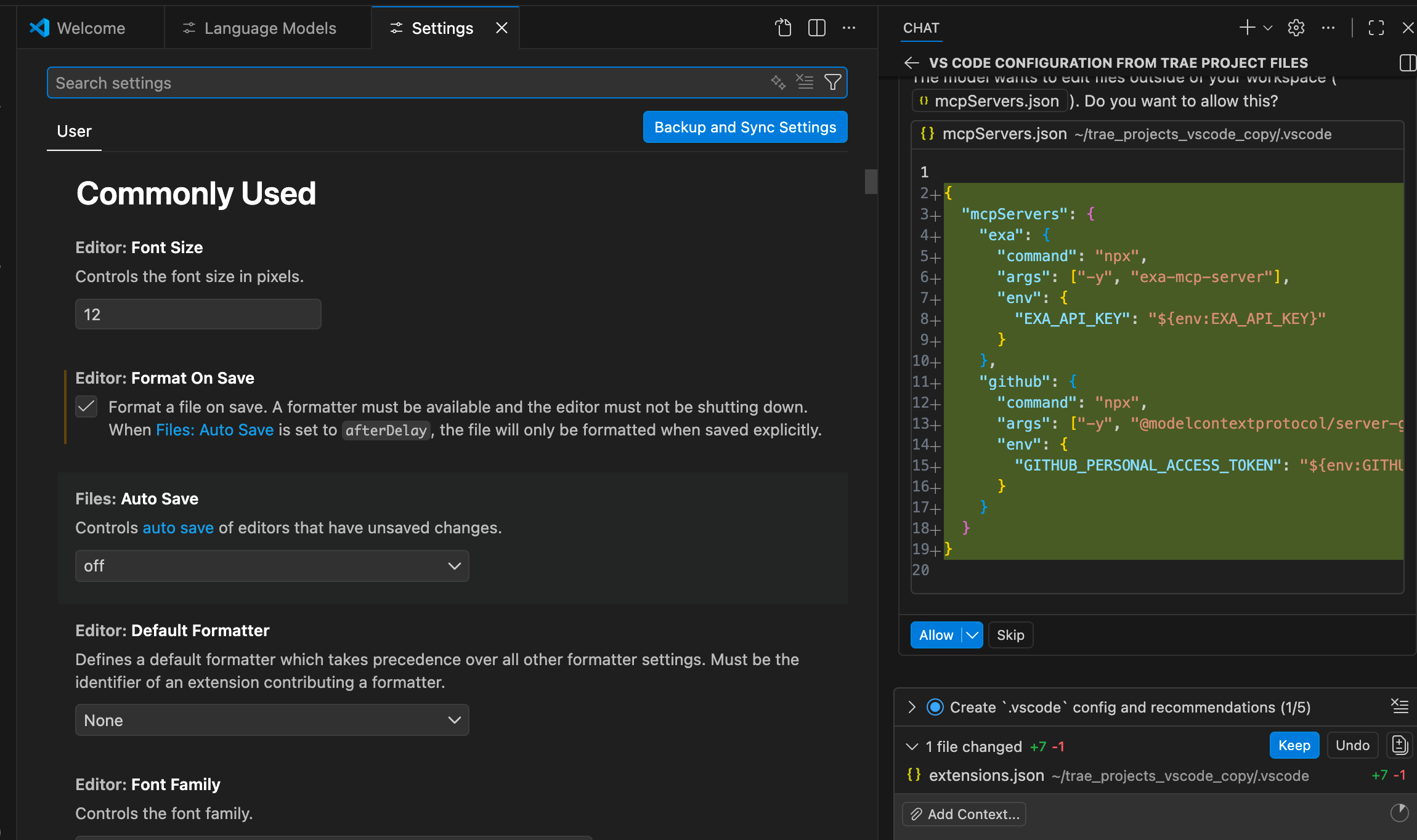
Task: Click Backup and Sync Settings button
Action: (x=745, y=127)
